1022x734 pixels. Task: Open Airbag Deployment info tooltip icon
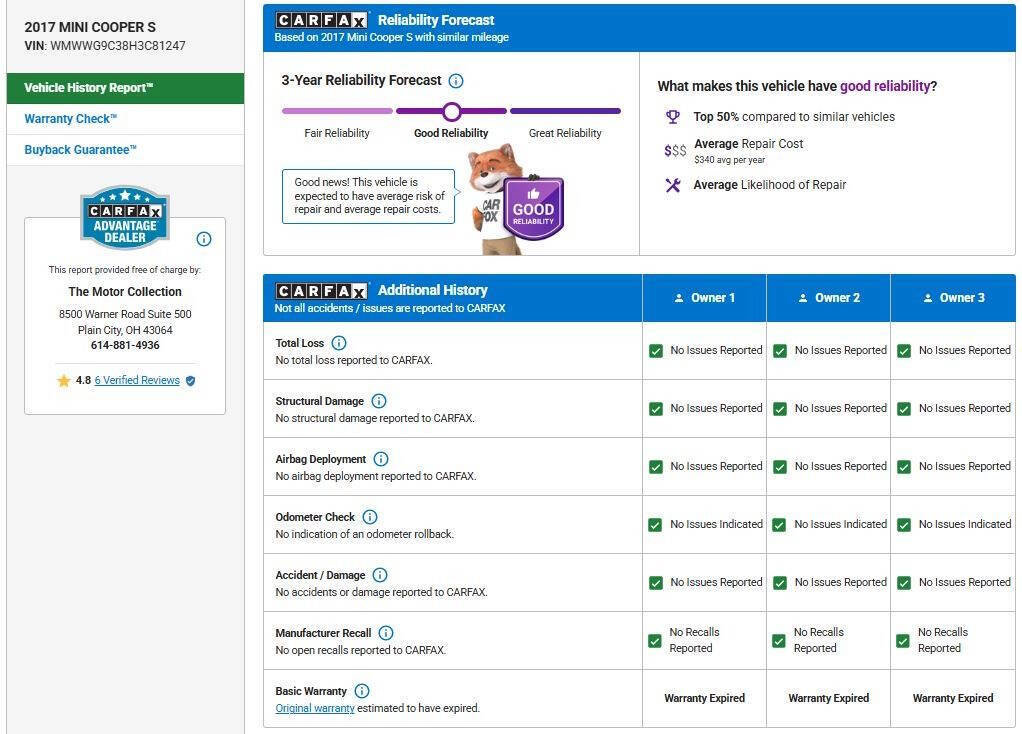click(x=381, y=459)
